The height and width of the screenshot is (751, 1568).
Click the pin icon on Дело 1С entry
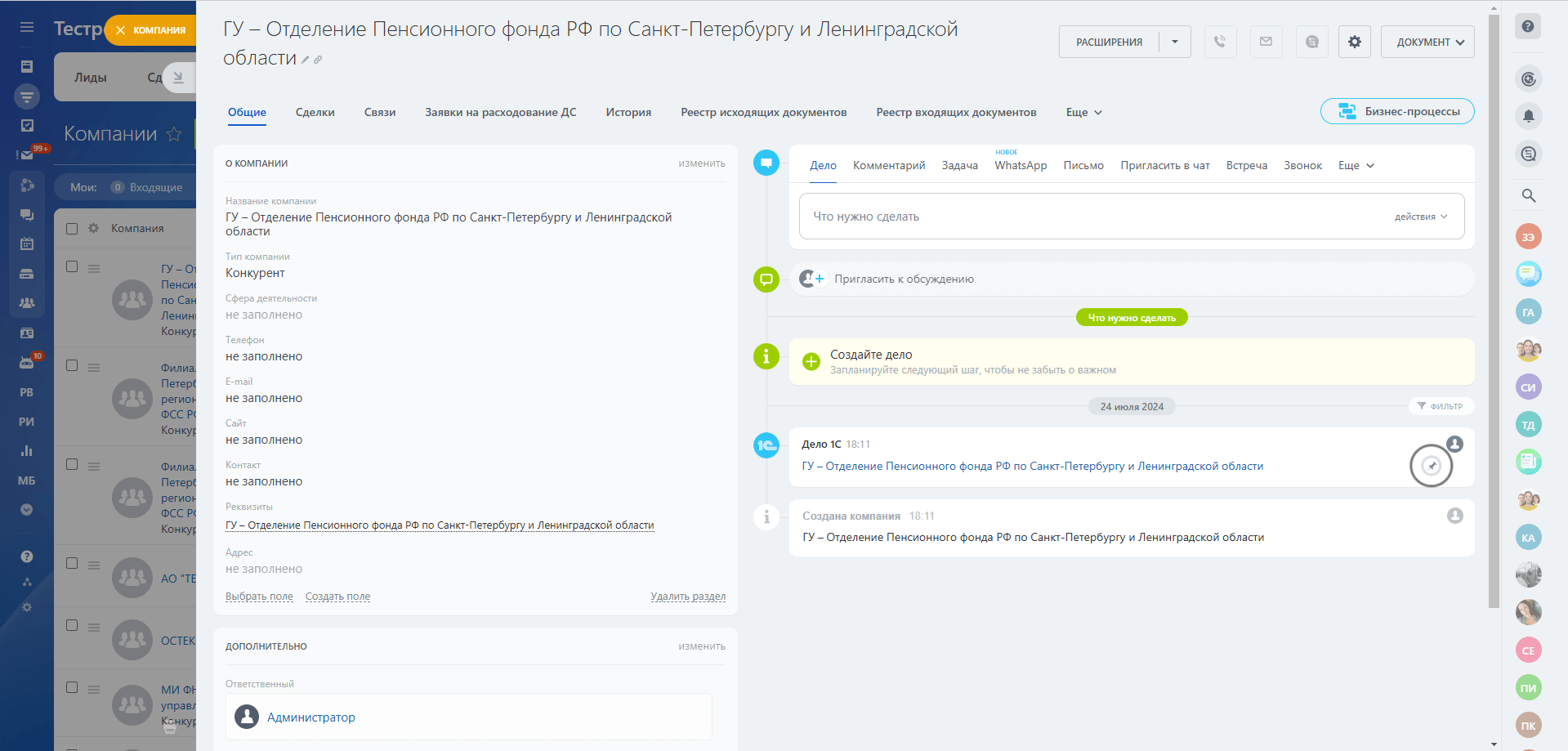point(1431,466)
